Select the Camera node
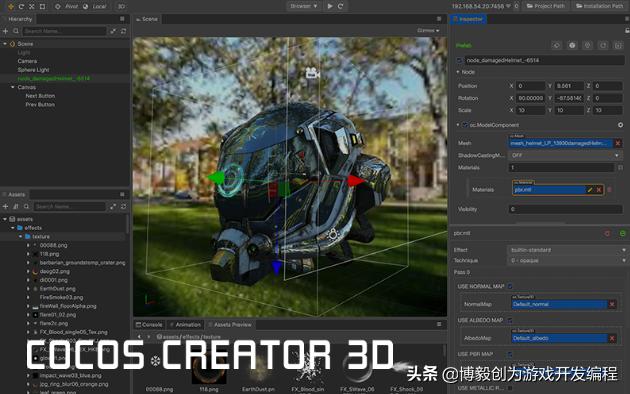 point(27,61)
